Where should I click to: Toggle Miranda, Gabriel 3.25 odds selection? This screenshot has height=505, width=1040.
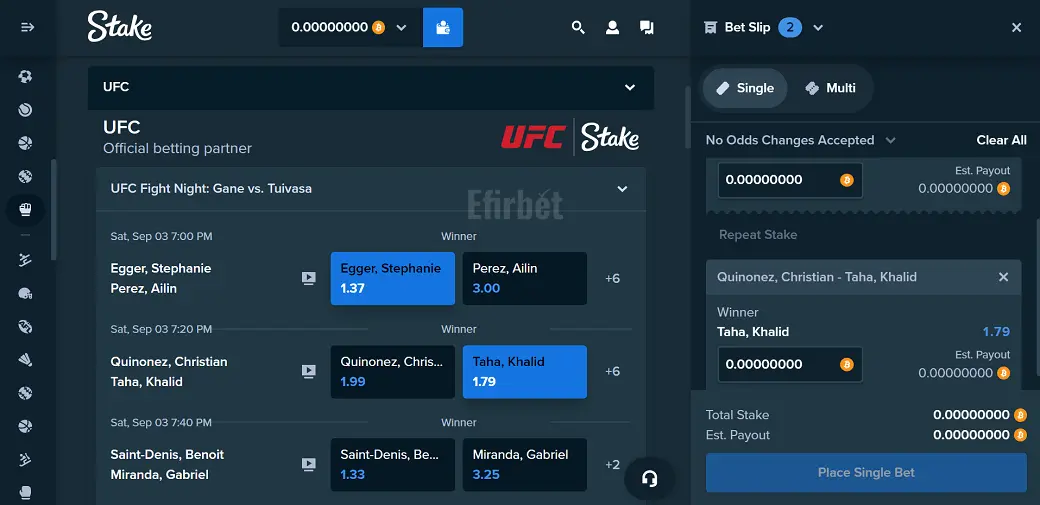(525, 465)
